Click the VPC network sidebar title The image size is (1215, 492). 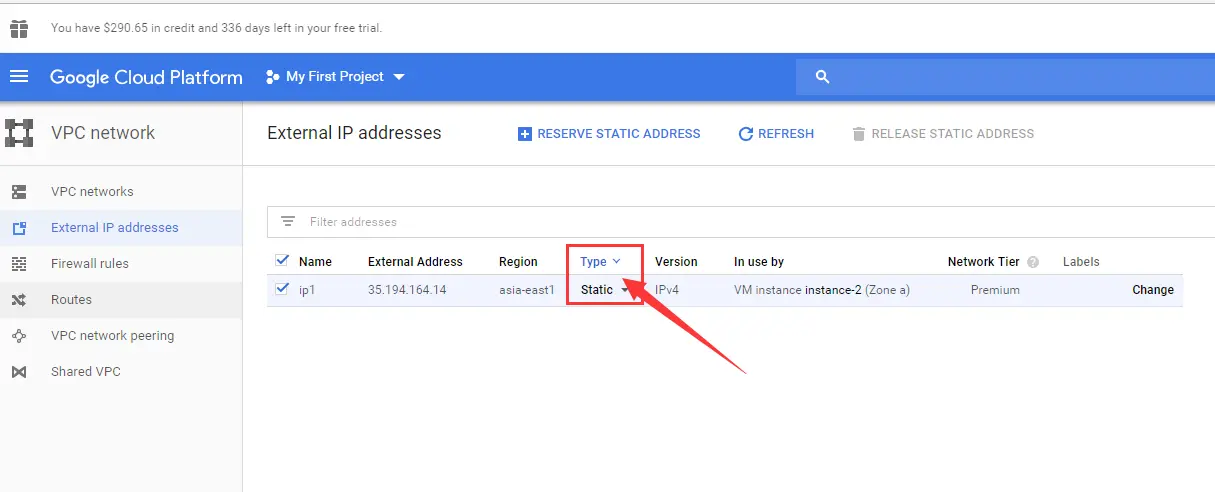tap(103, 133)
